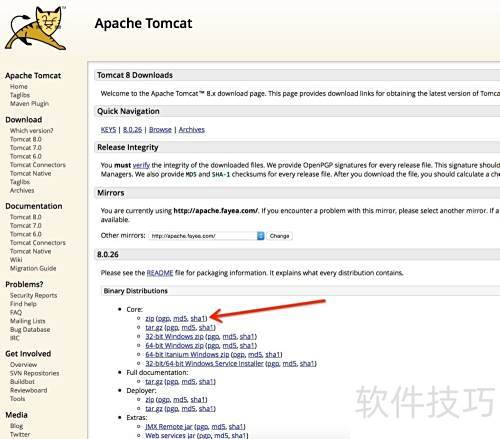Download the 32-bit Windows zip
The width and height of the screenshot is (500, 439).
pyautogui.click(x=174, y=337)
